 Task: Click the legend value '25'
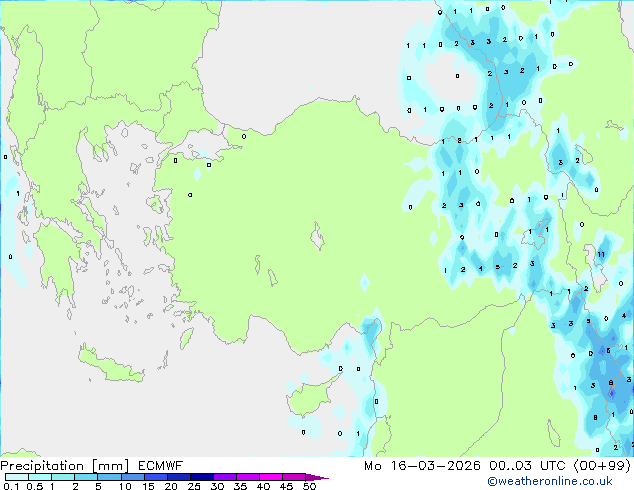[194, 486]
